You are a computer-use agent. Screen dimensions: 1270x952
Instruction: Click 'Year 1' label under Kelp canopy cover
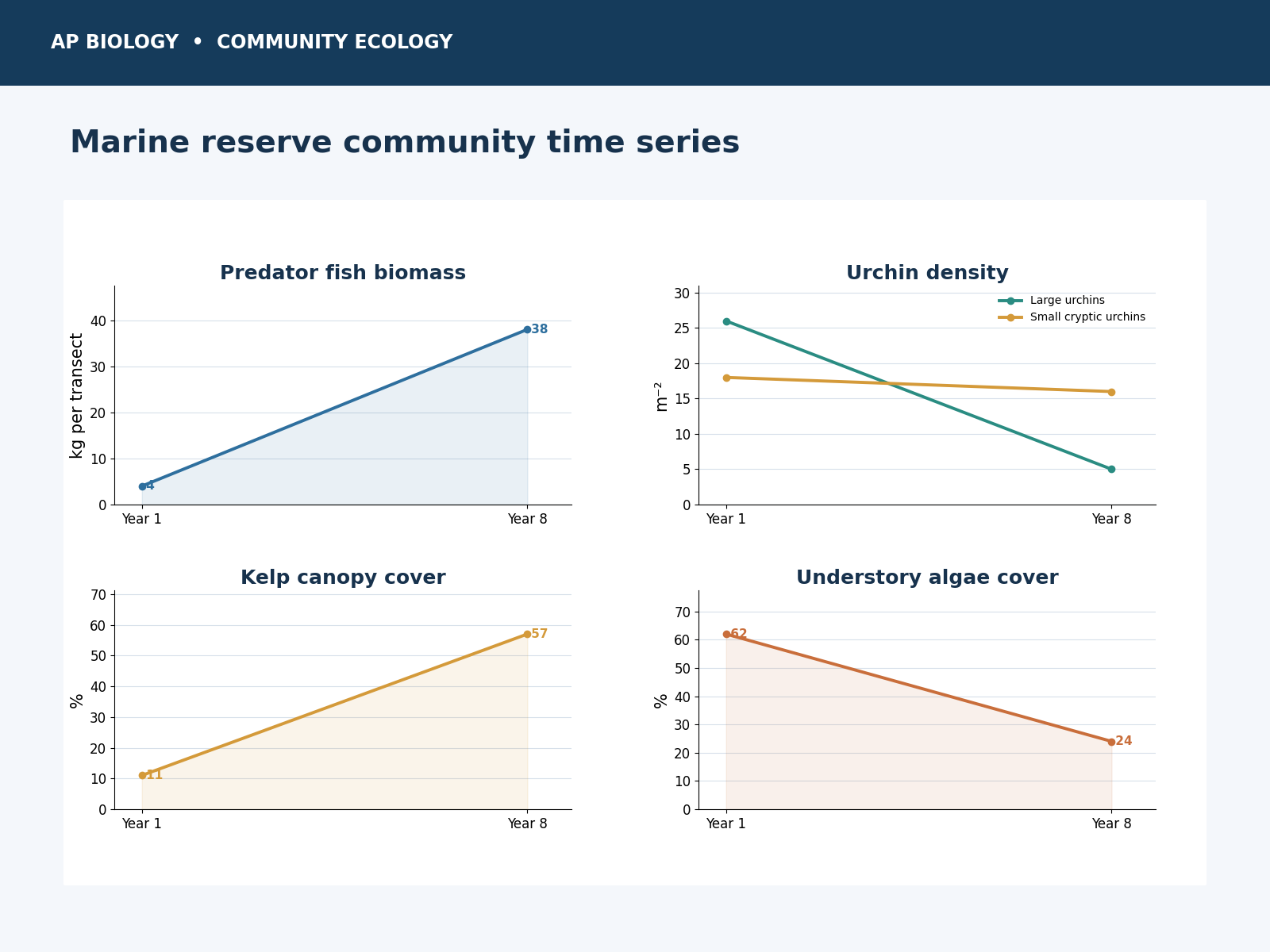point(142,823)
